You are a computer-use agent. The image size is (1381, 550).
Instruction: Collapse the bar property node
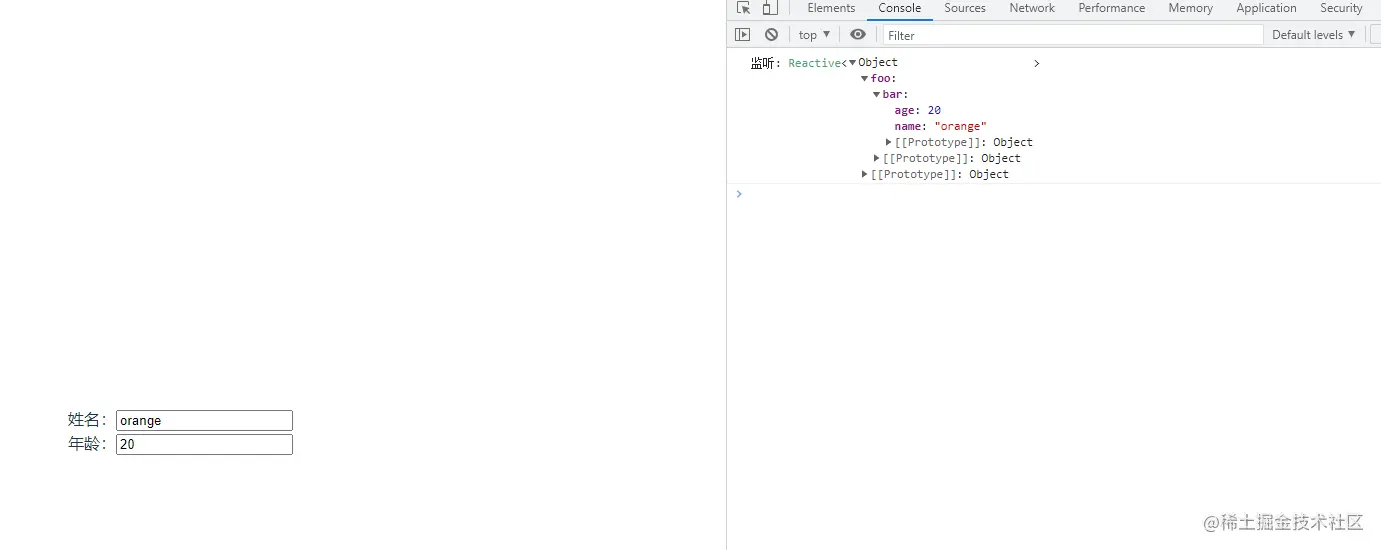(x=877, y=95)
